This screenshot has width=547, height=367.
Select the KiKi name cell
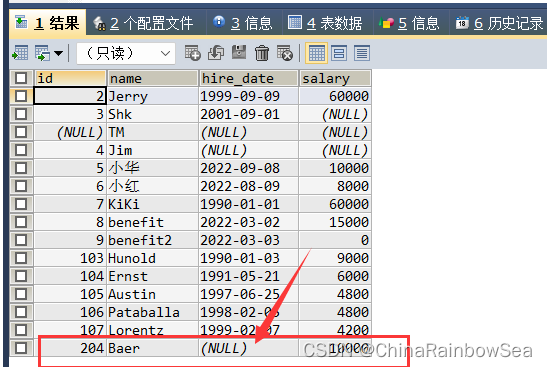click(x=152, y=204)
